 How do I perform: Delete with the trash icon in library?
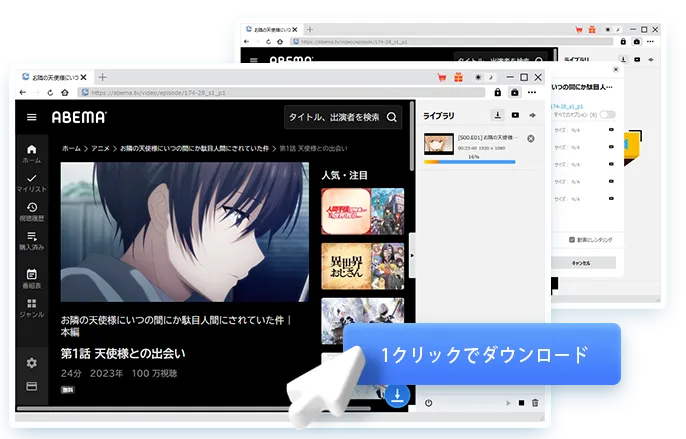click(x=535, y=403)
